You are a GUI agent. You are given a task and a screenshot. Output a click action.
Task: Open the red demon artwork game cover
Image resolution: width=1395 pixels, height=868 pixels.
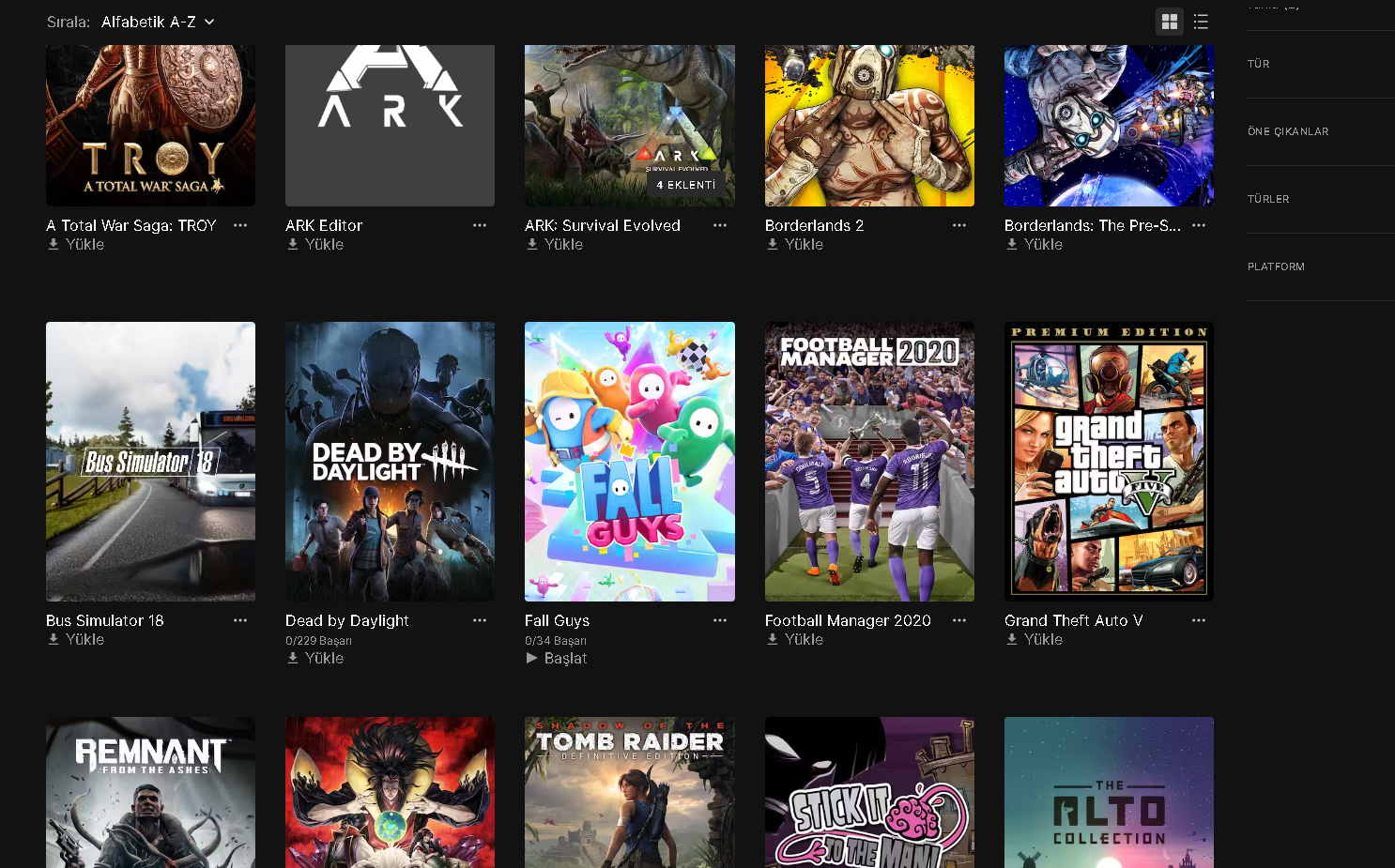tap(390, 793)
